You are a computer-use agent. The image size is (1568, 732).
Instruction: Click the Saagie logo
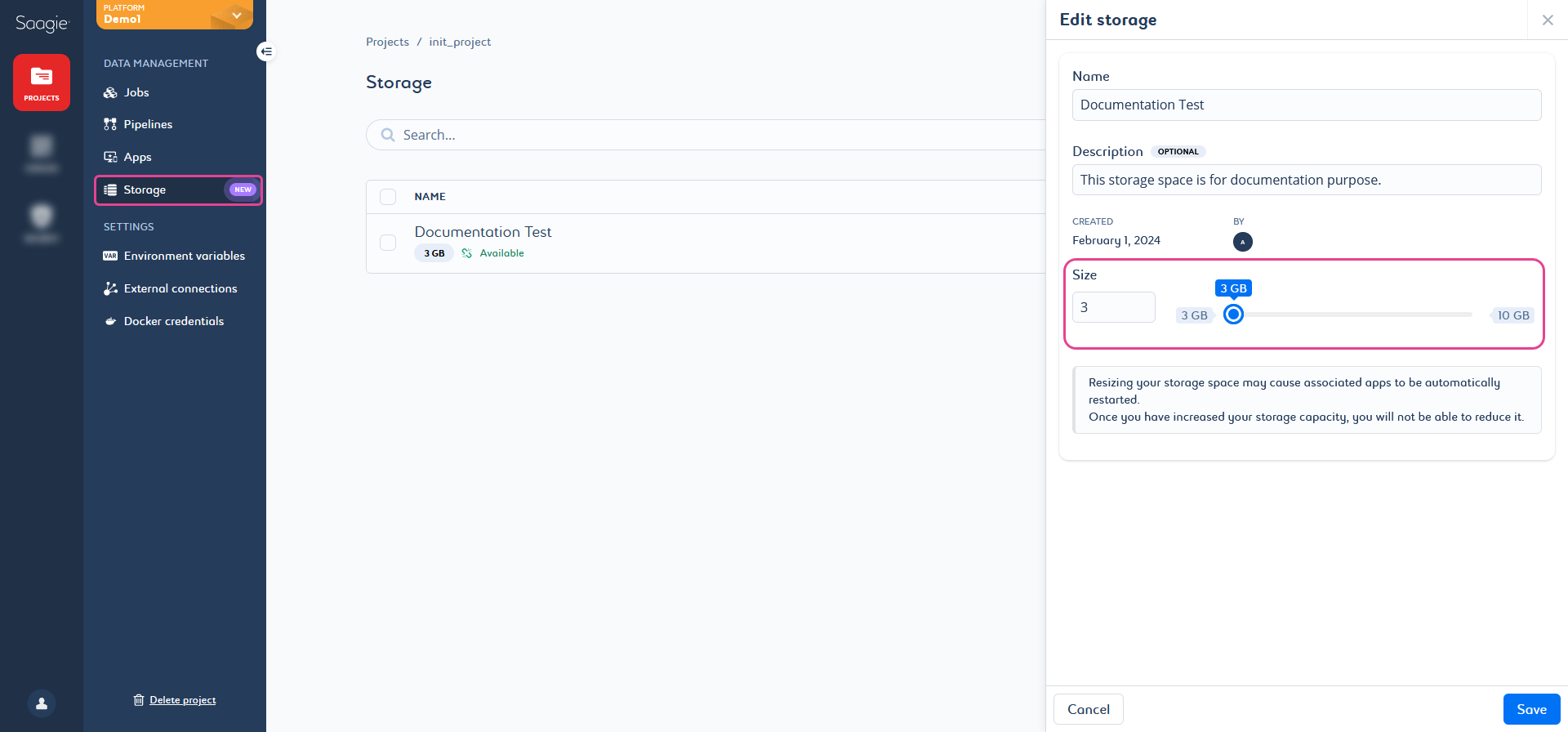pos(42,24)
